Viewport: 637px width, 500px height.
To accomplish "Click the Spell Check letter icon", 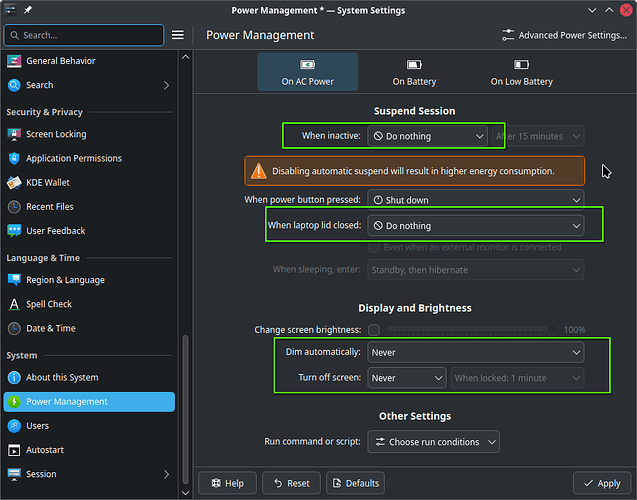I will coord(14,304).
